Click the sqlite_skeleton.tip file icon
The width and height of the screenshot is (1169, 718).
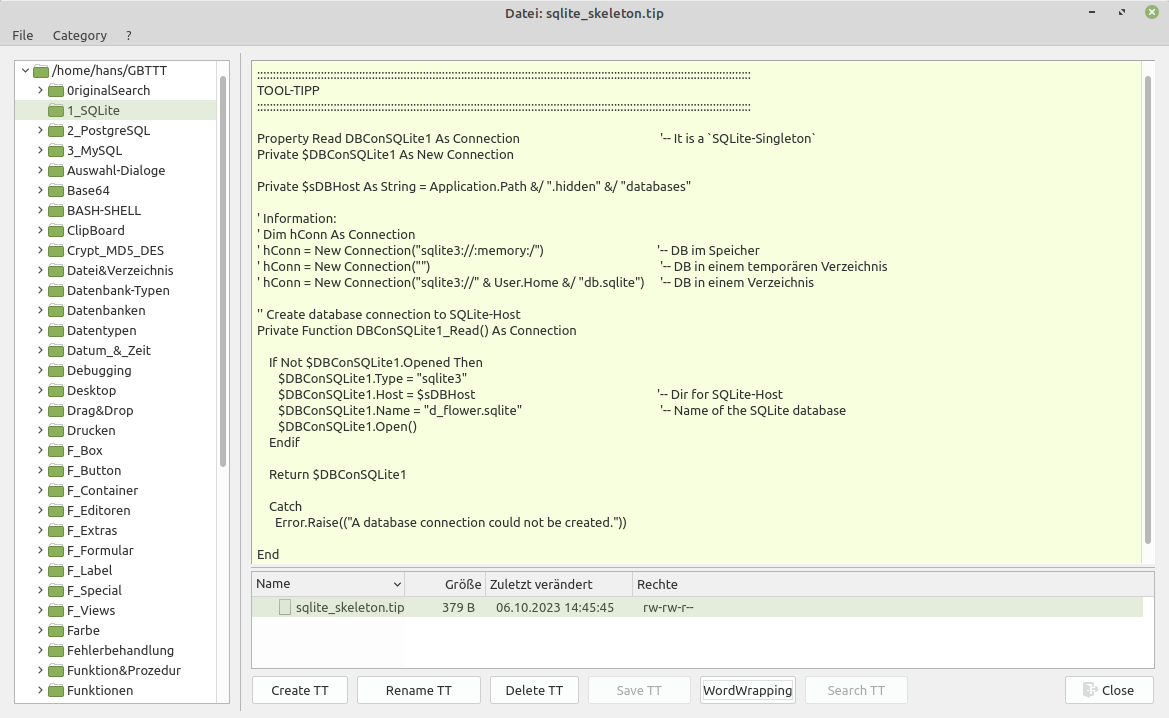(285, 608)
